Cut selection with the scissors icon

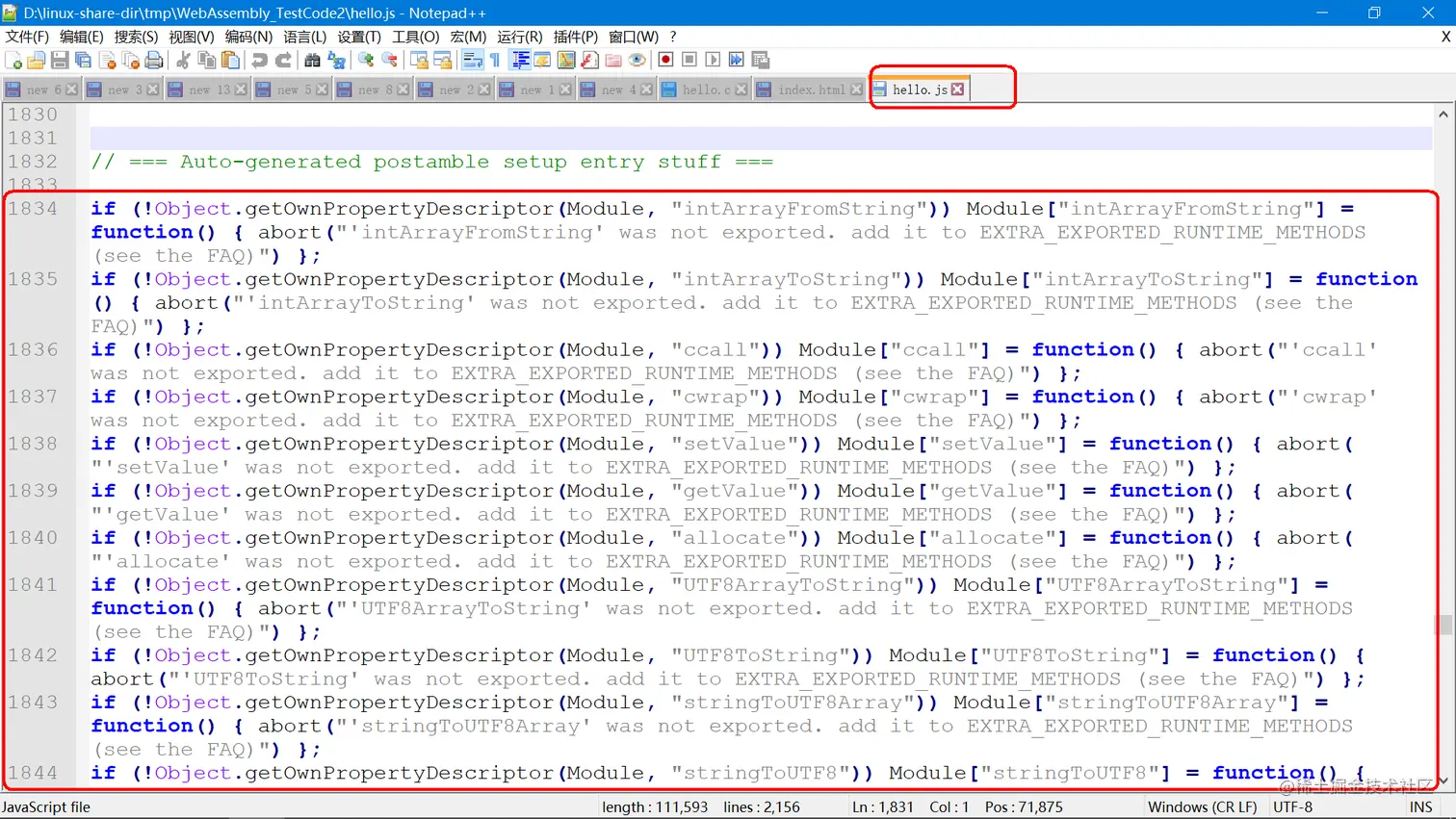pyautogui.click(x=182, y=60)
